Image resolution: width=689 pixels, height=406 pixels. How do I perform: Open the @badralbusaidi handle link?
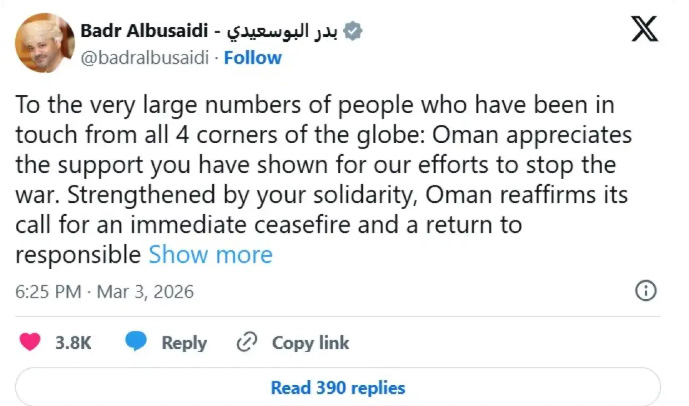coord(144,58)
